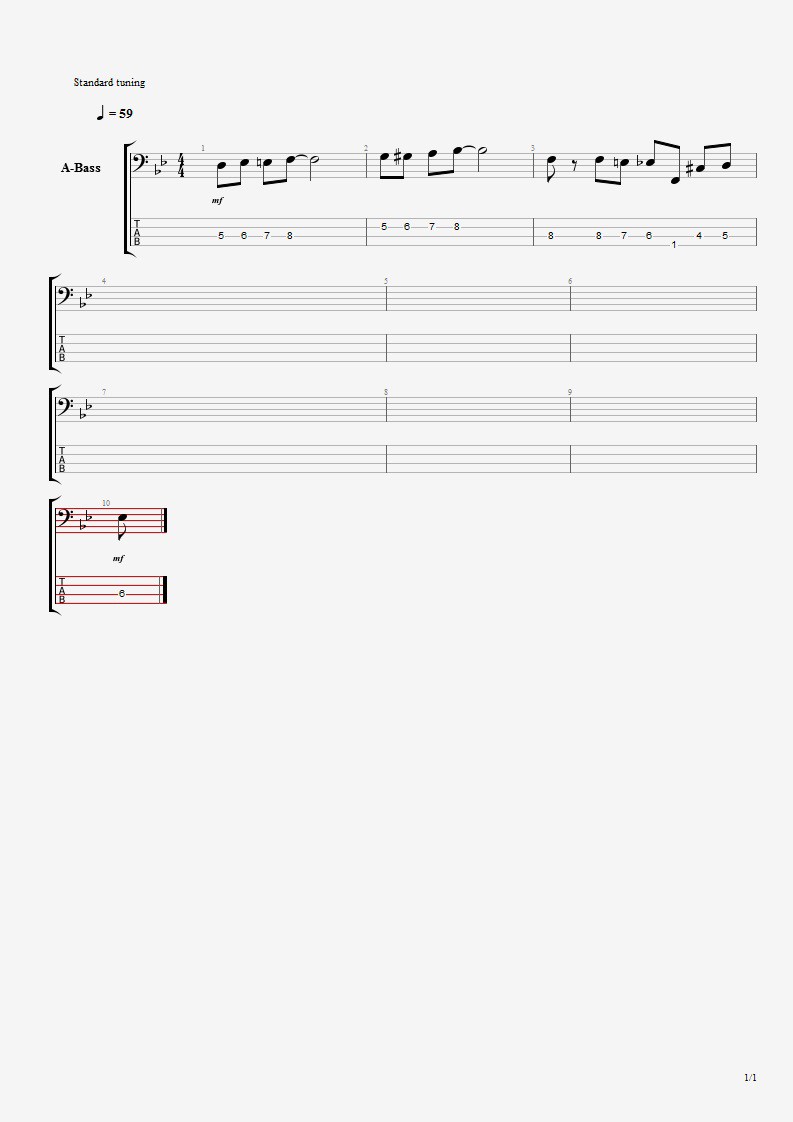Select the mf dynamic under measure 1

(218, 200)
